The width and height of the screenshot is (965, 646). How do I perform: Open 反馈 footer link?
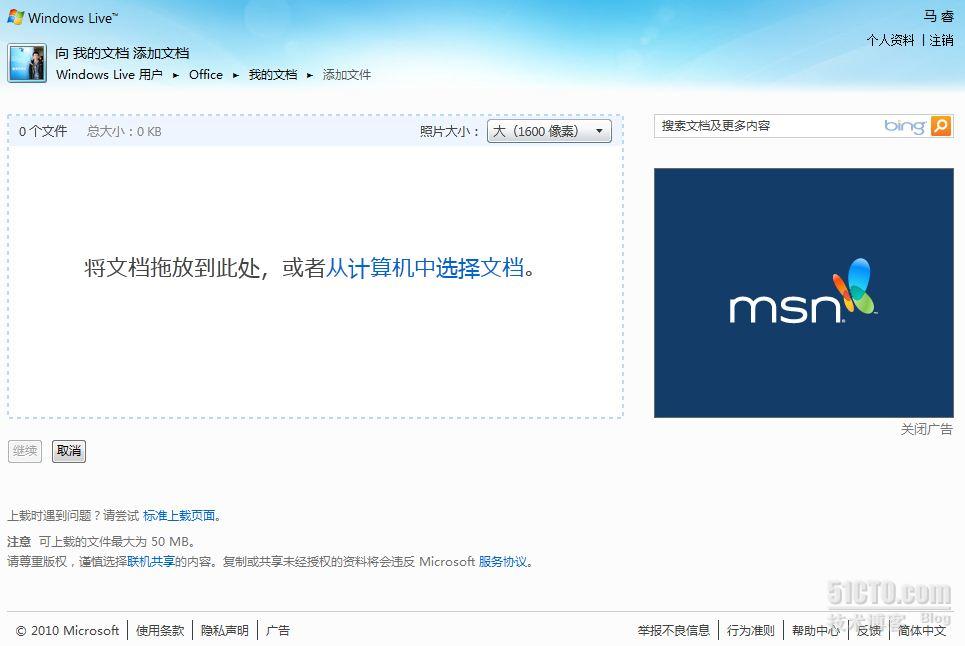868,631
